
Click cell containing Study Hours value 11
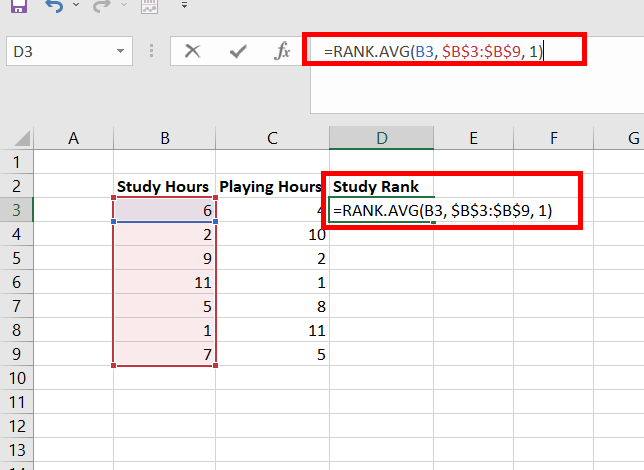(x=164, y=282)
